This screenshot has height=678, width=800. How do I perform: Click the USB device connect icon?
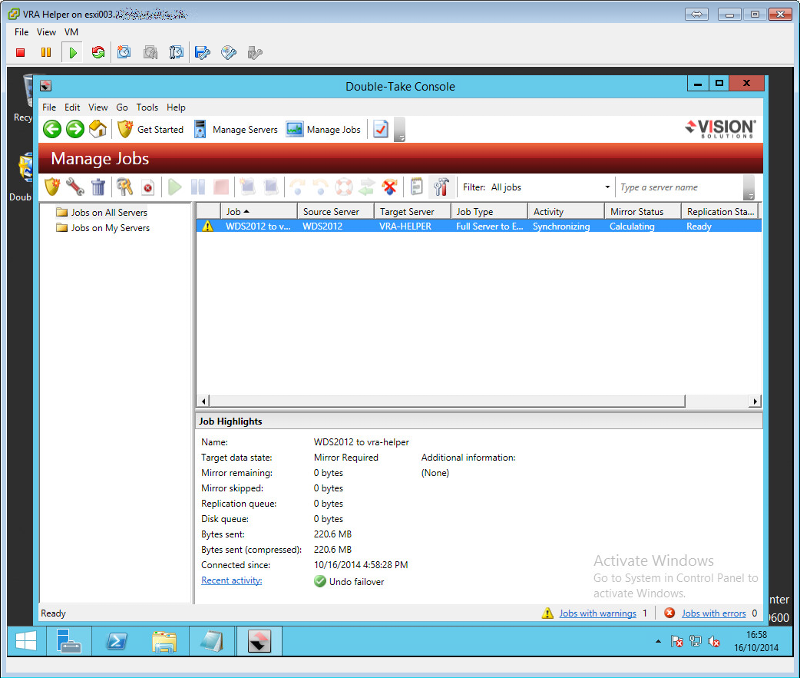coord(255,53)
